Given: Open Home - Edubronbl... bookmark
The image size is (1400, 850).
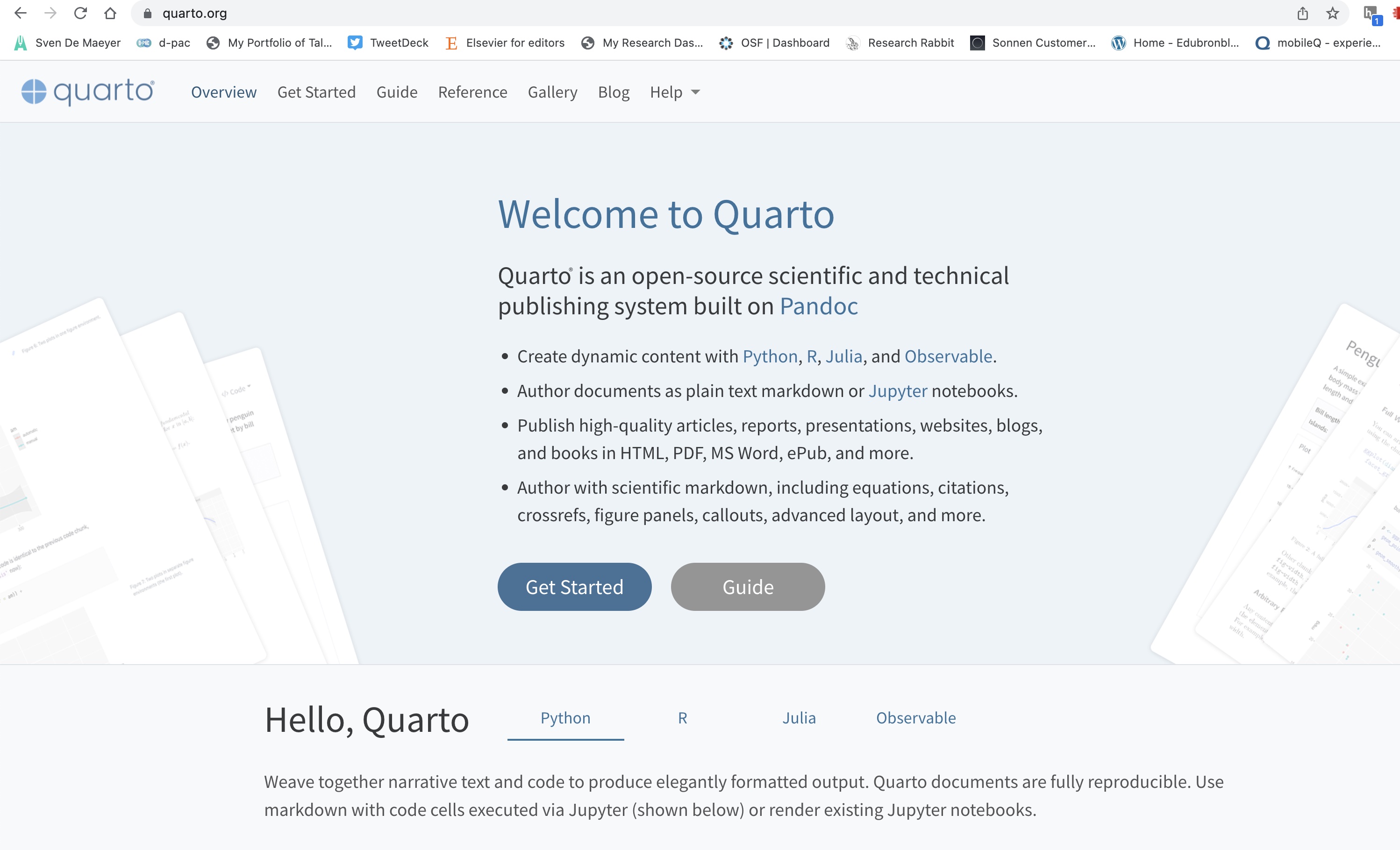Looking at the screenshot, I should 1175,42.
